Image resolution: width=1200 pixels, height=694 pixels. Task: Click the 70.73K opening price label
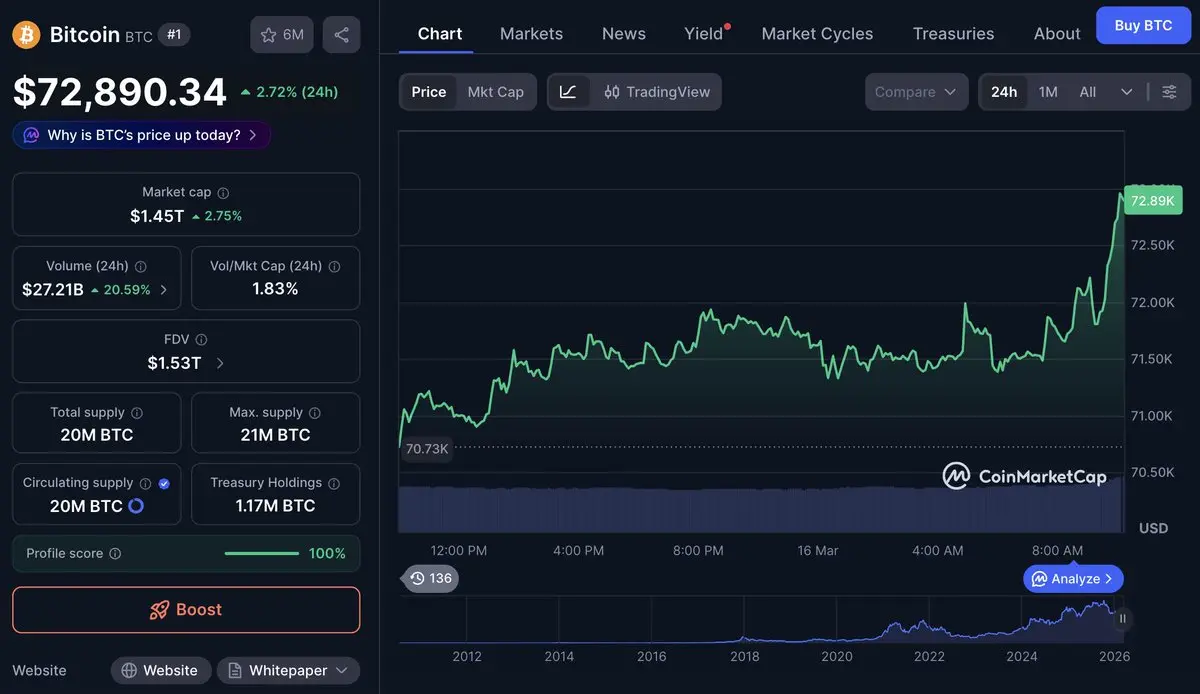coord(427,449)
